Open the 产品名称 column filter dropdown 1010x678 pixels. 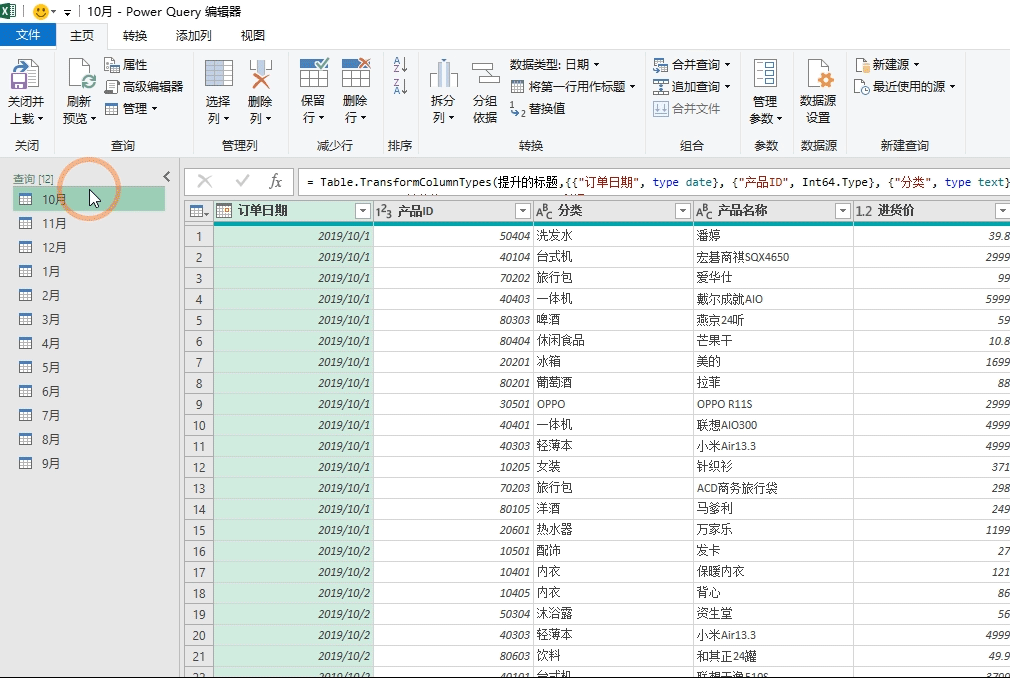click(x=843, y=211)
